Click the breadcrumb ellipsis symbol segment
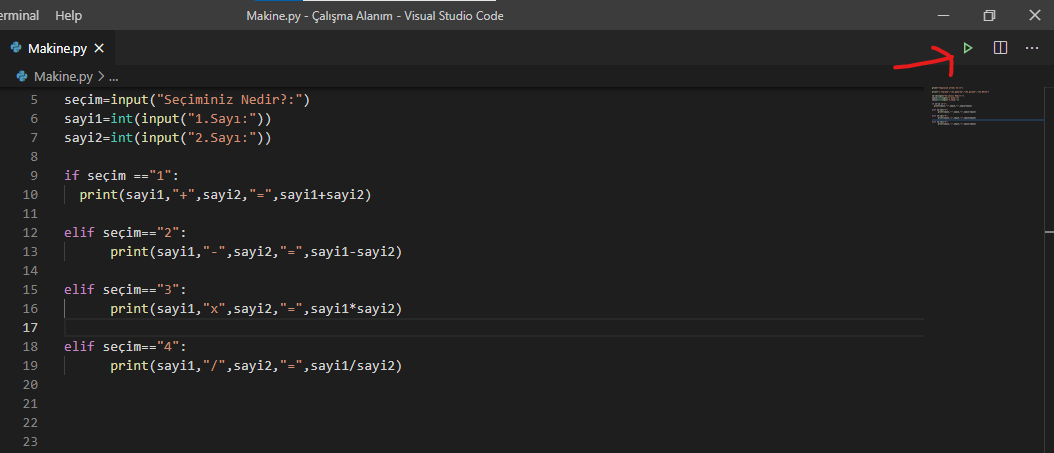The height and width of the screenshot is (453, 1054). pos(113,76)
